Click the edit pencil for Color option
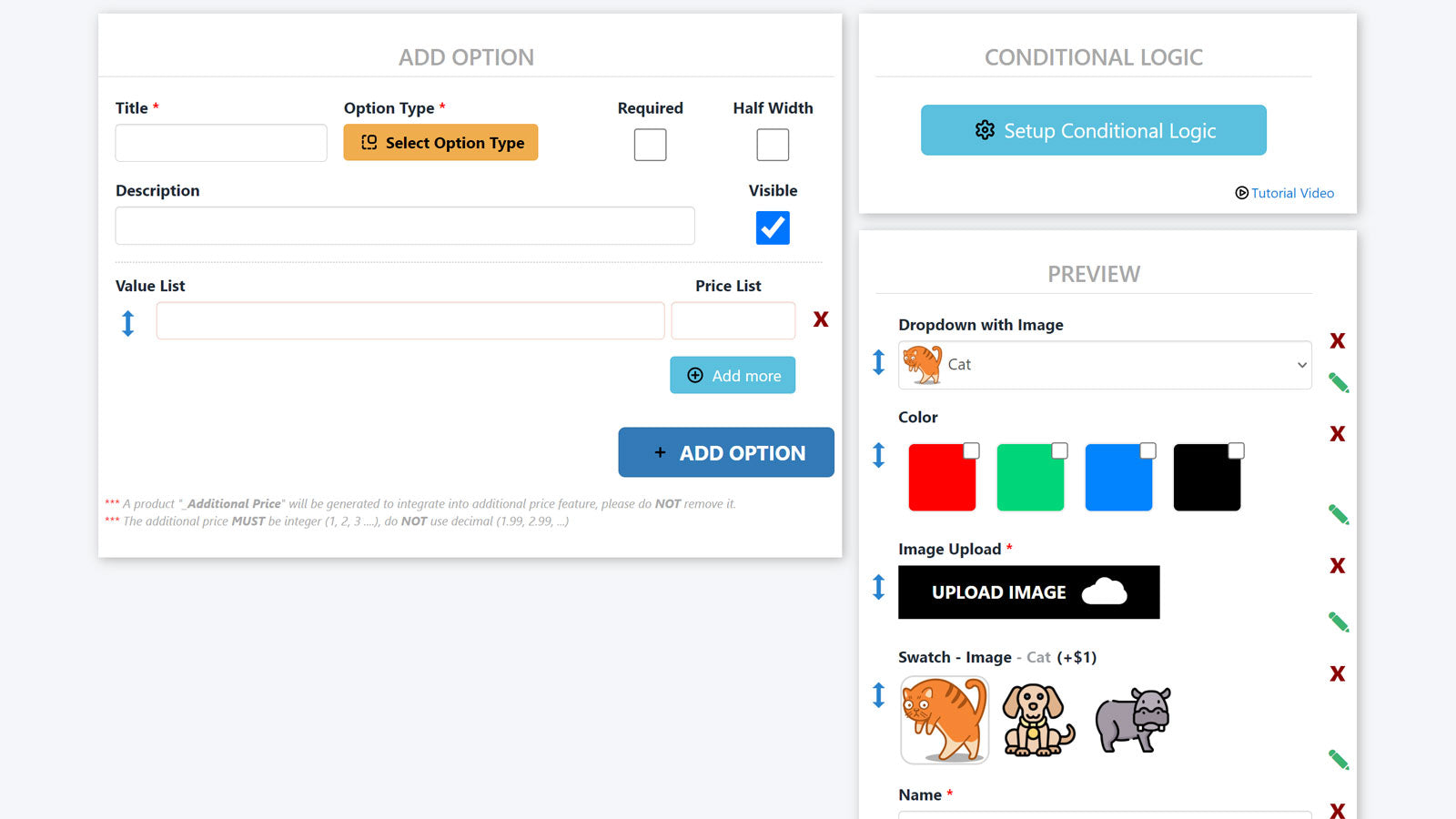Viewport: 1456px width, 819px height. coord(1338,515)
